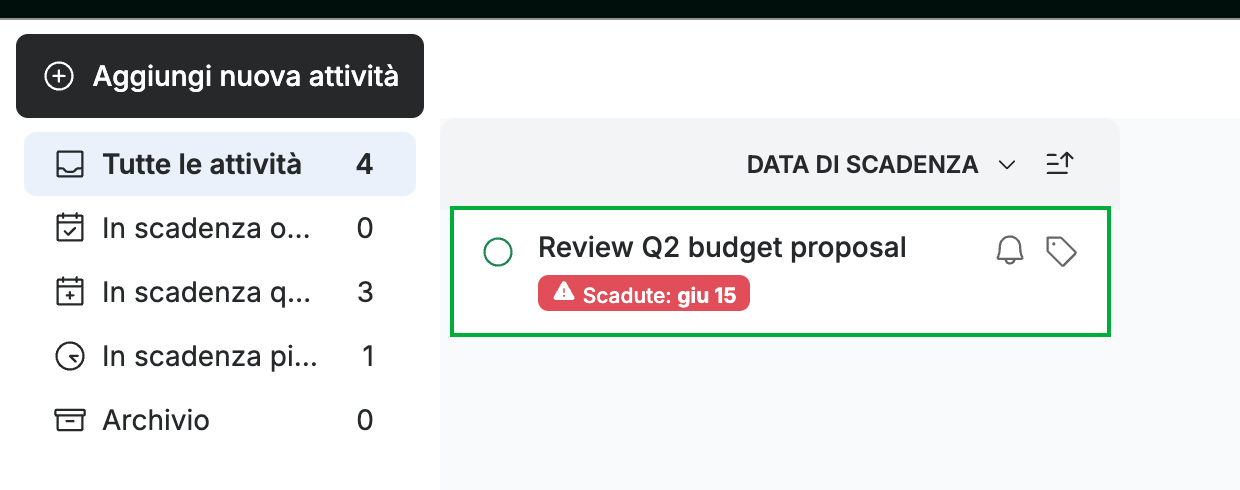The width and height of the screenshot is (1240, 490).
Task: Click the archive box icon beside Archivio
Action: (x=69, y=420)
